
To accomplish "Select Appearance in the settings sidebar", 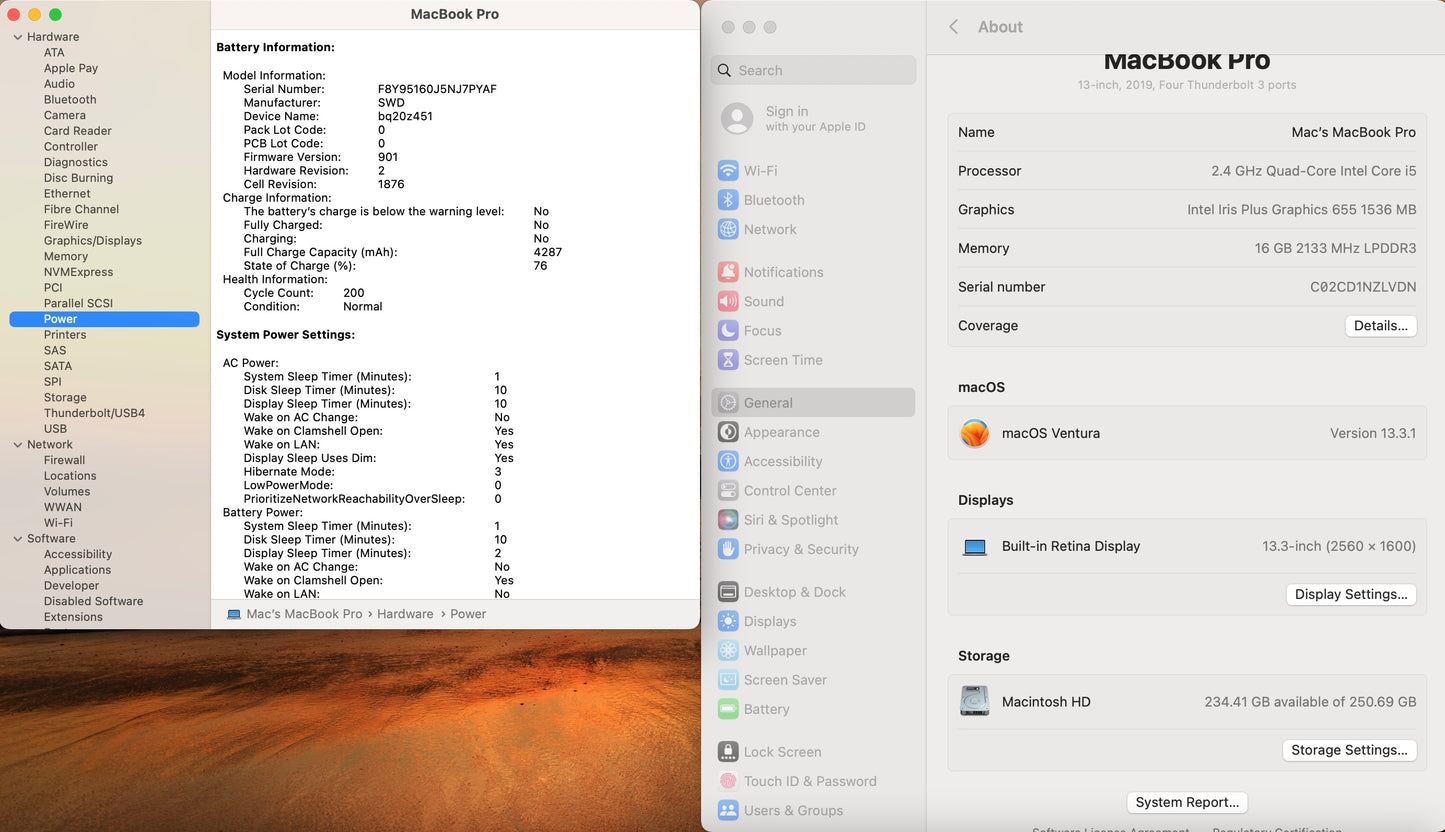I will point(781,432).
